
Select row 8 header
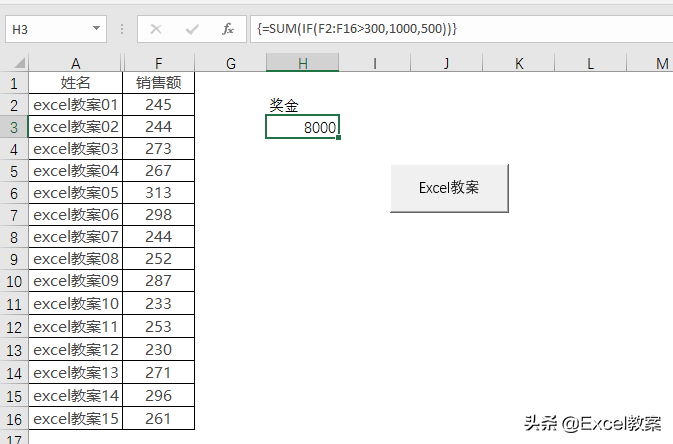[x=14, y=237]
